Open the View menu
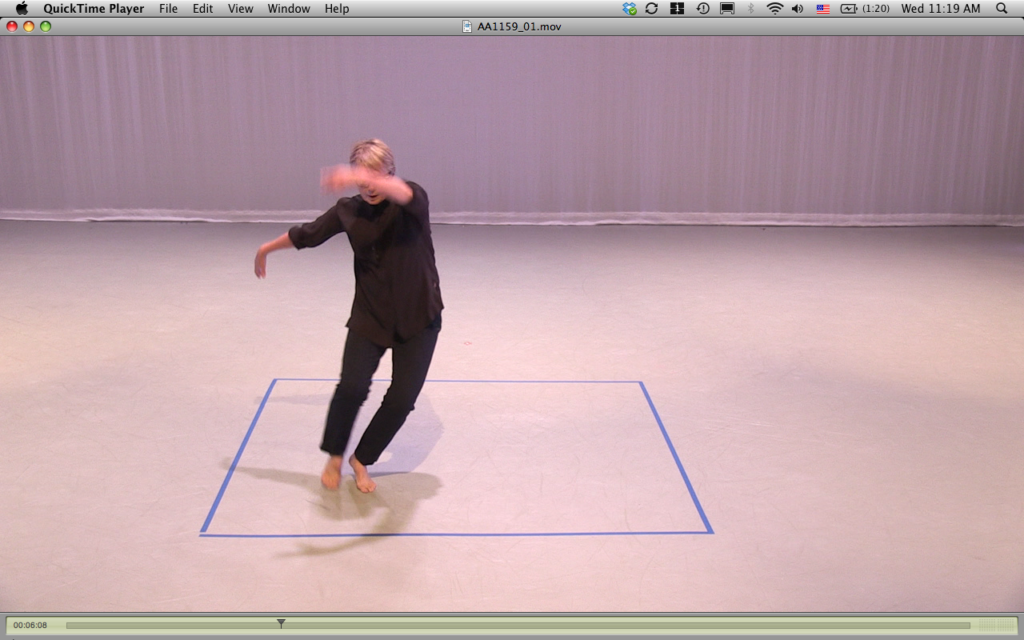This screenshot has width=1024, height=640. [x=240, y=8]
